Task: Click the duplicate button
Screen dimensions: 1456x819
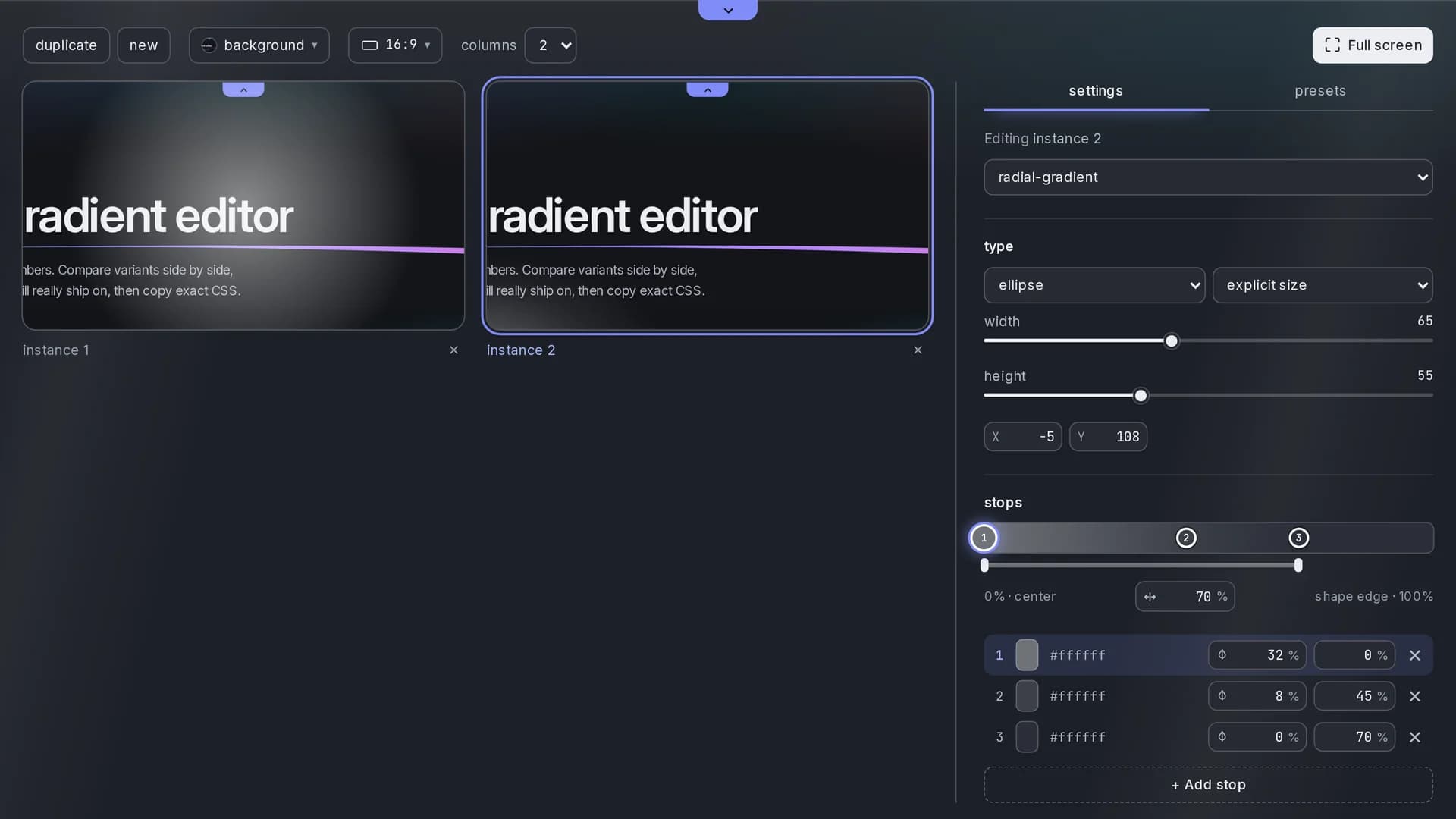Action: 66,45
